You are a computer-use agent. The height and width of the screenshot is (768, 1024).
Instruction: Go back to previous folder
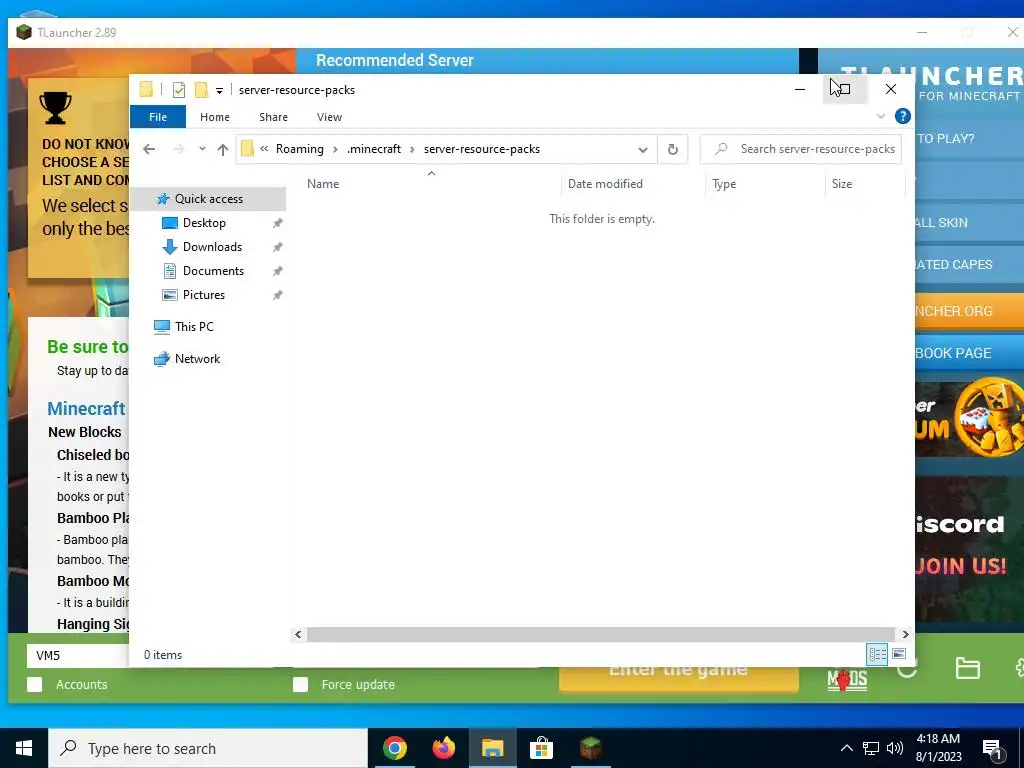click(149, 149)
